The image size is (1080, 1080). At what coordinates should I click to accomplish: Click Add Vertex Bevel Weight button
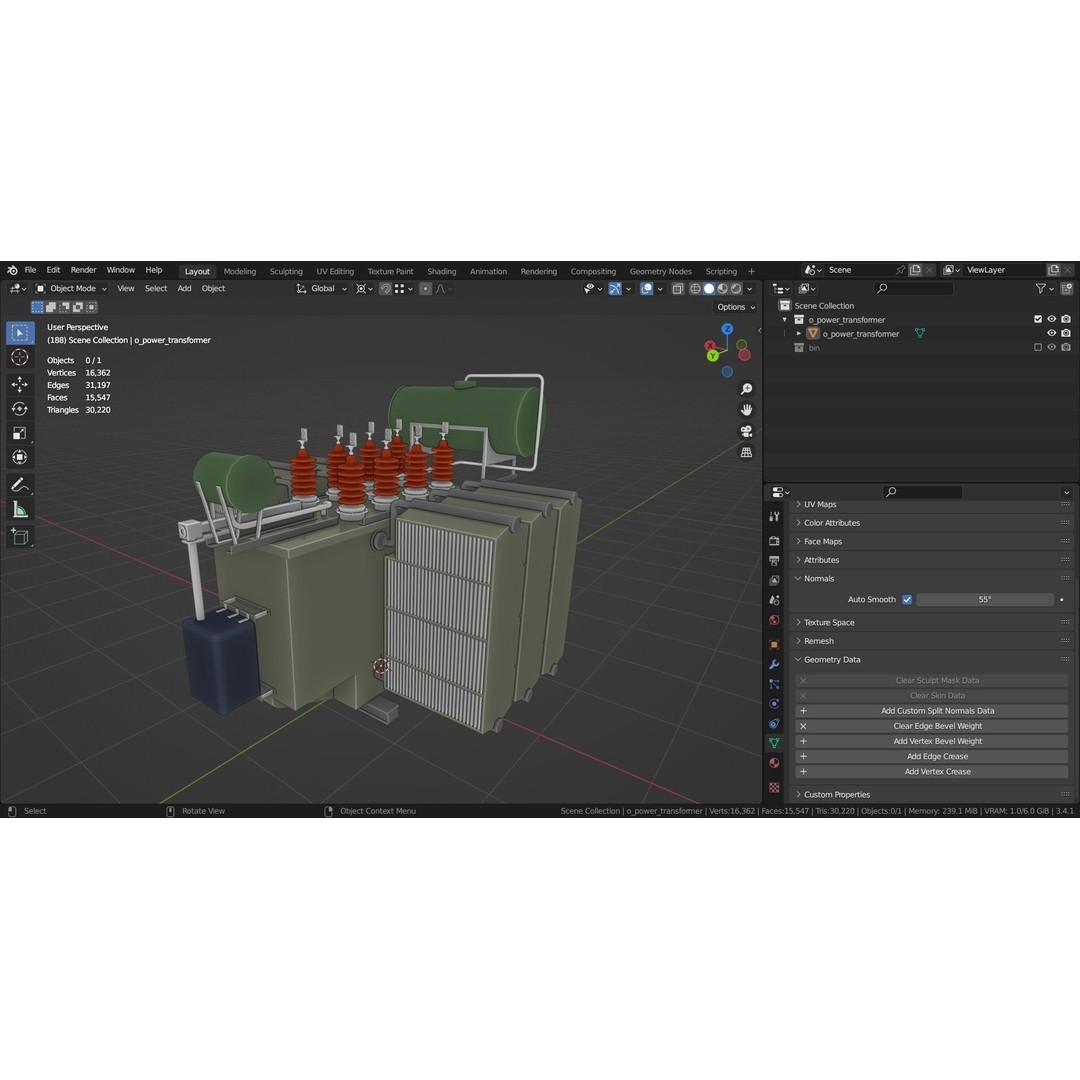point(931,742)
